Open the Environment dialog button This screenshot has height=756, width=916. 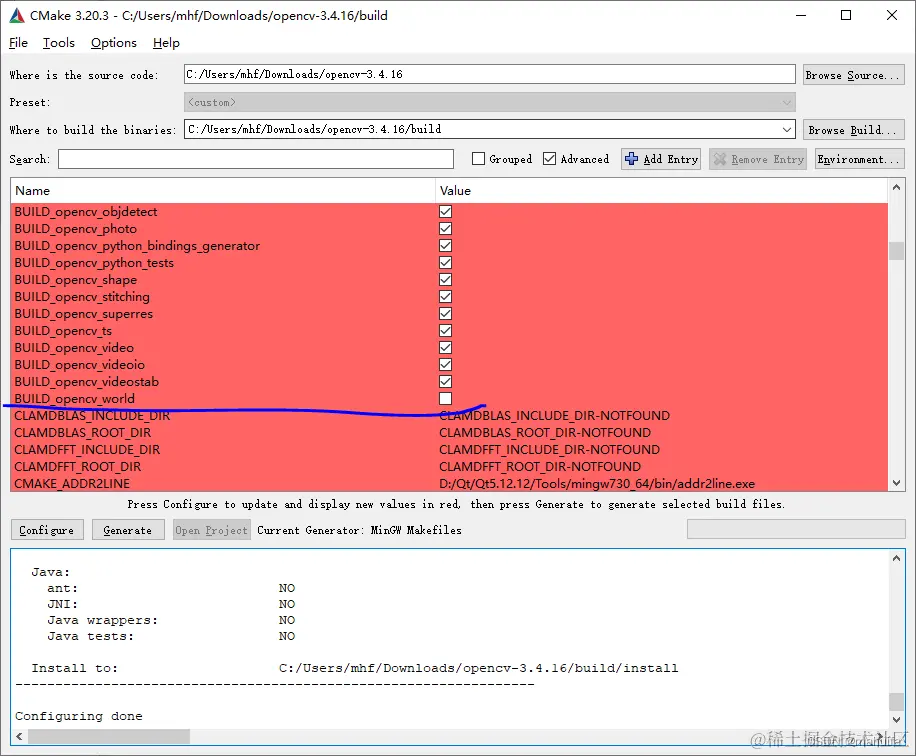tap(859, 159)
